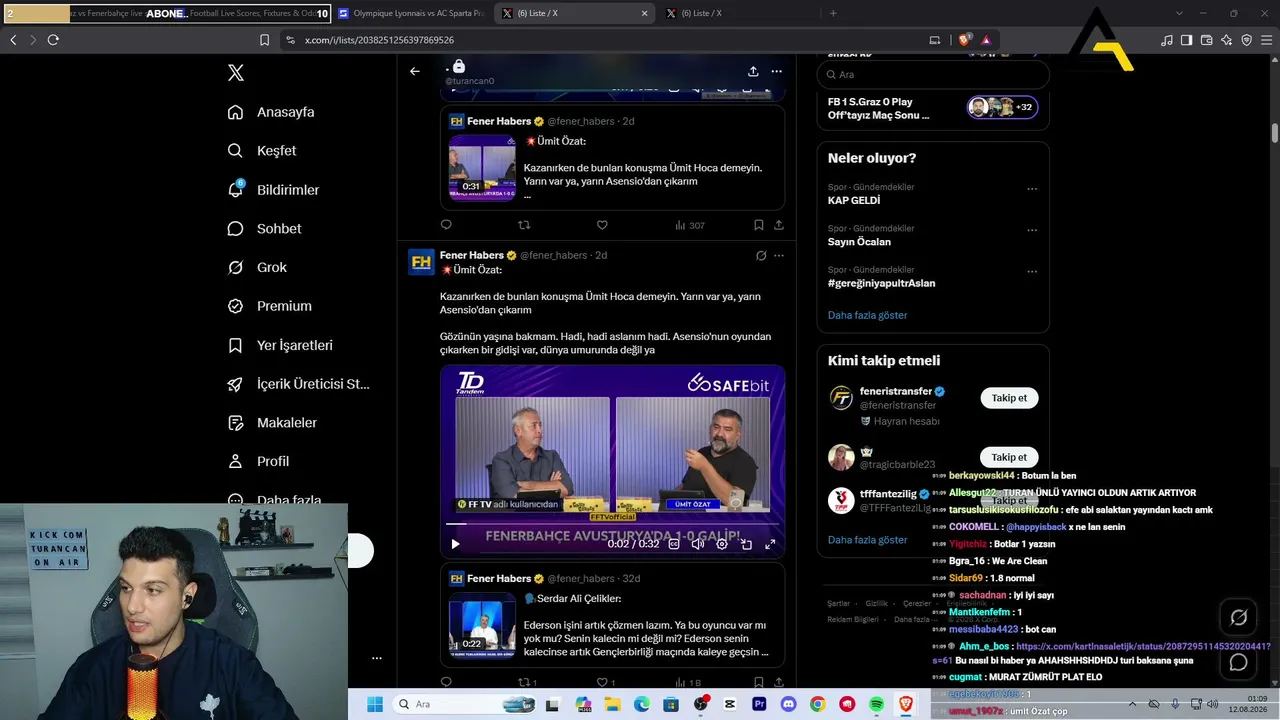
Task: Reply to the top tweet with 307 views
Action: [x=446, y=225]
